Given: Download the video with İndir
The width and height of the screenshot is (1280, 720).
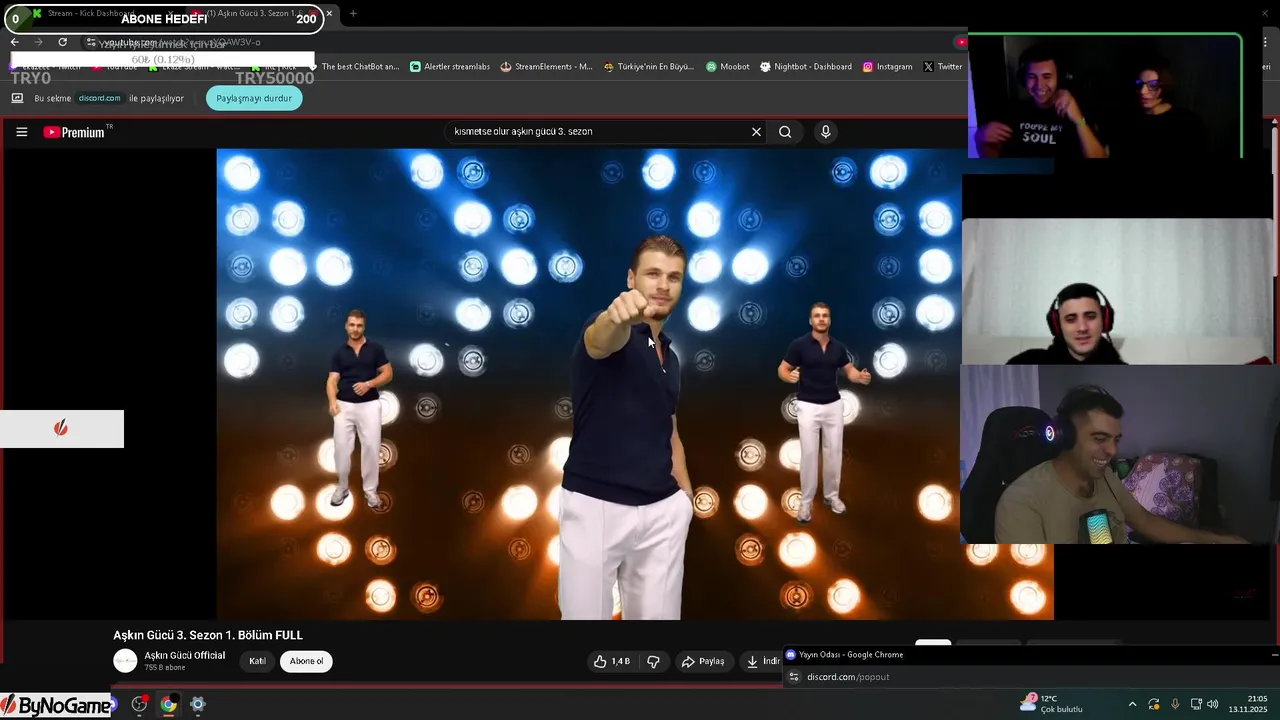Looking at the screenshot, I should tap(762, 661).
